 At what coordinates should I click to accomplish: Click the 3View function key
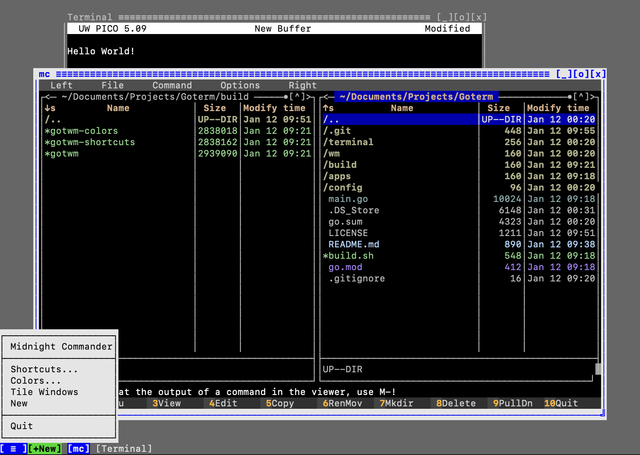pos(167,404)
